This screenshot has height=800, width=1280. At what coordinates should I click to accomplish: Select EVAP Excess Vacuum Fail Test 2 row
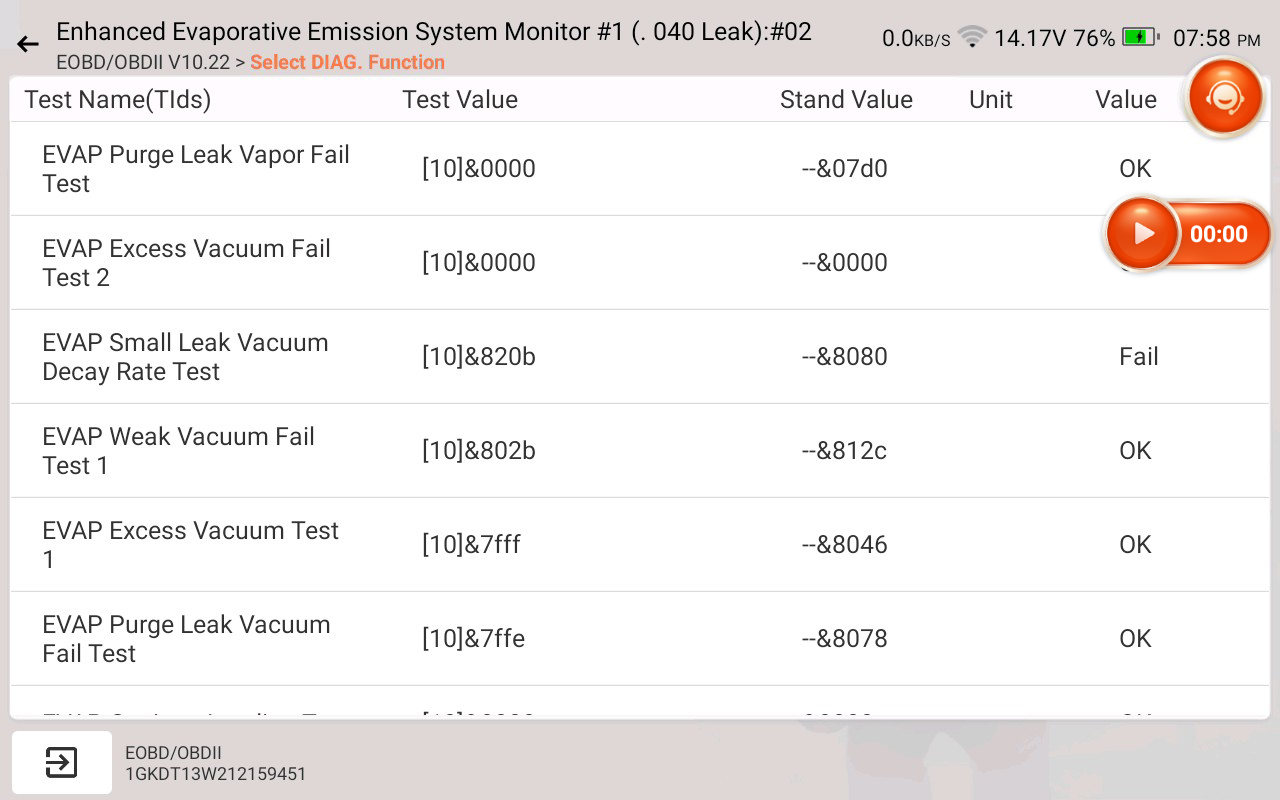(186, 263)
